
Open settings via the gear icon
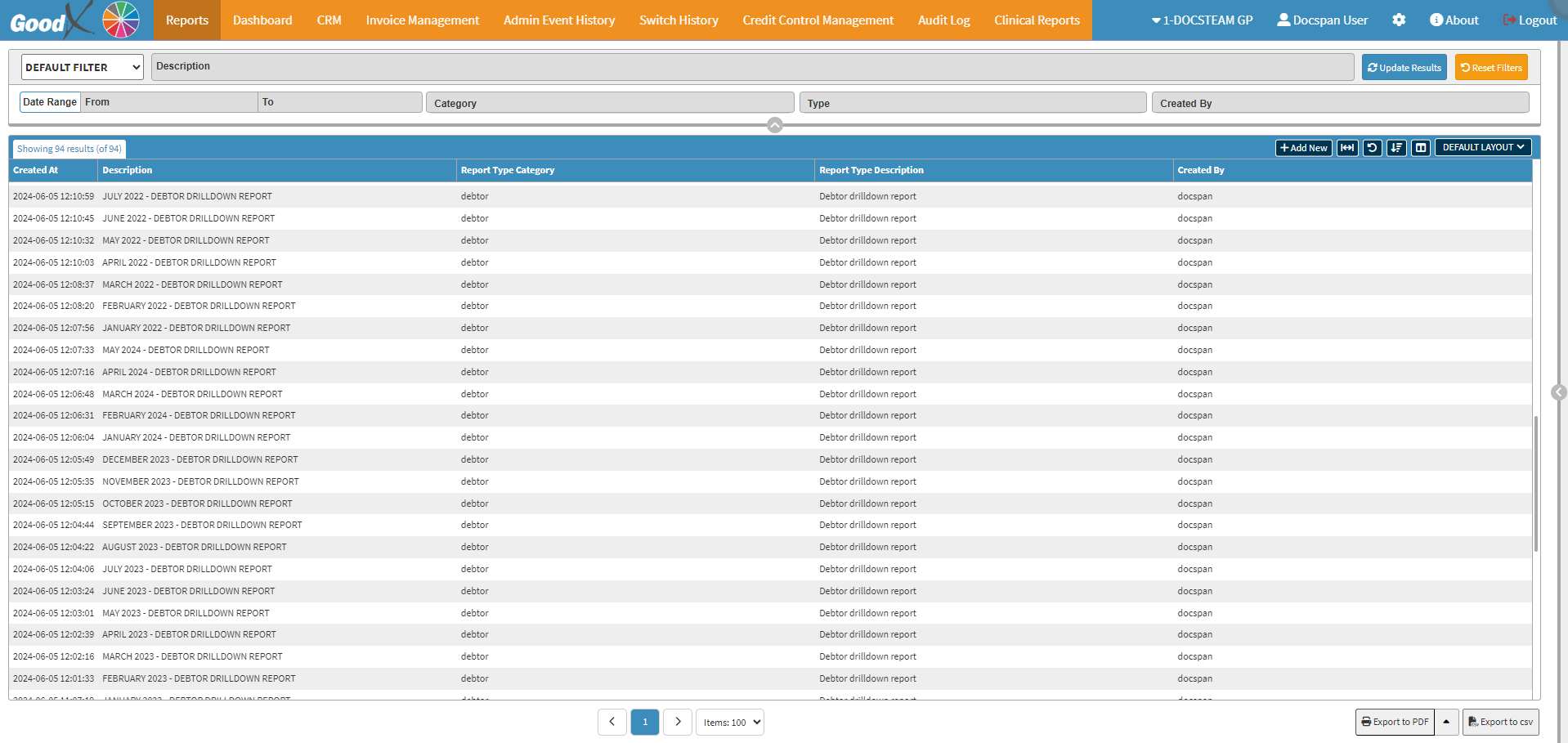[1399, 20]
